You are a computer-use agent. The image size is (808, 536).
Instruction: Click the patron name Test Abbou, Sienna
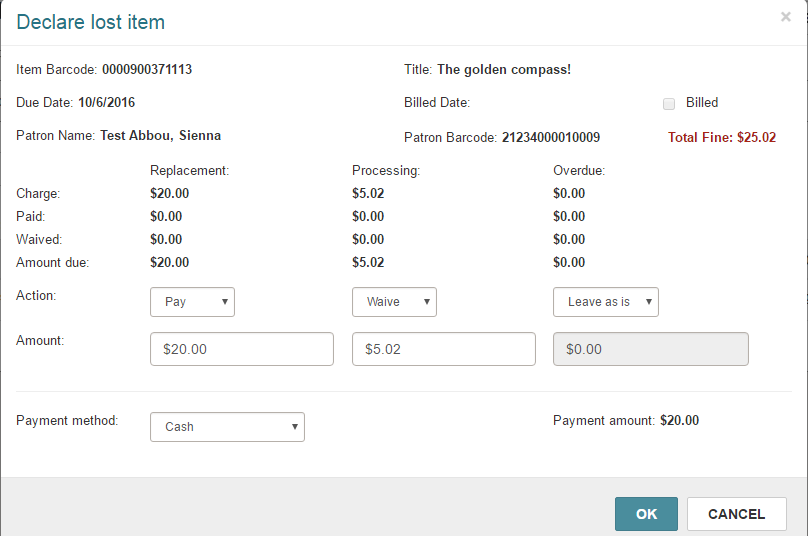(160, 135)
